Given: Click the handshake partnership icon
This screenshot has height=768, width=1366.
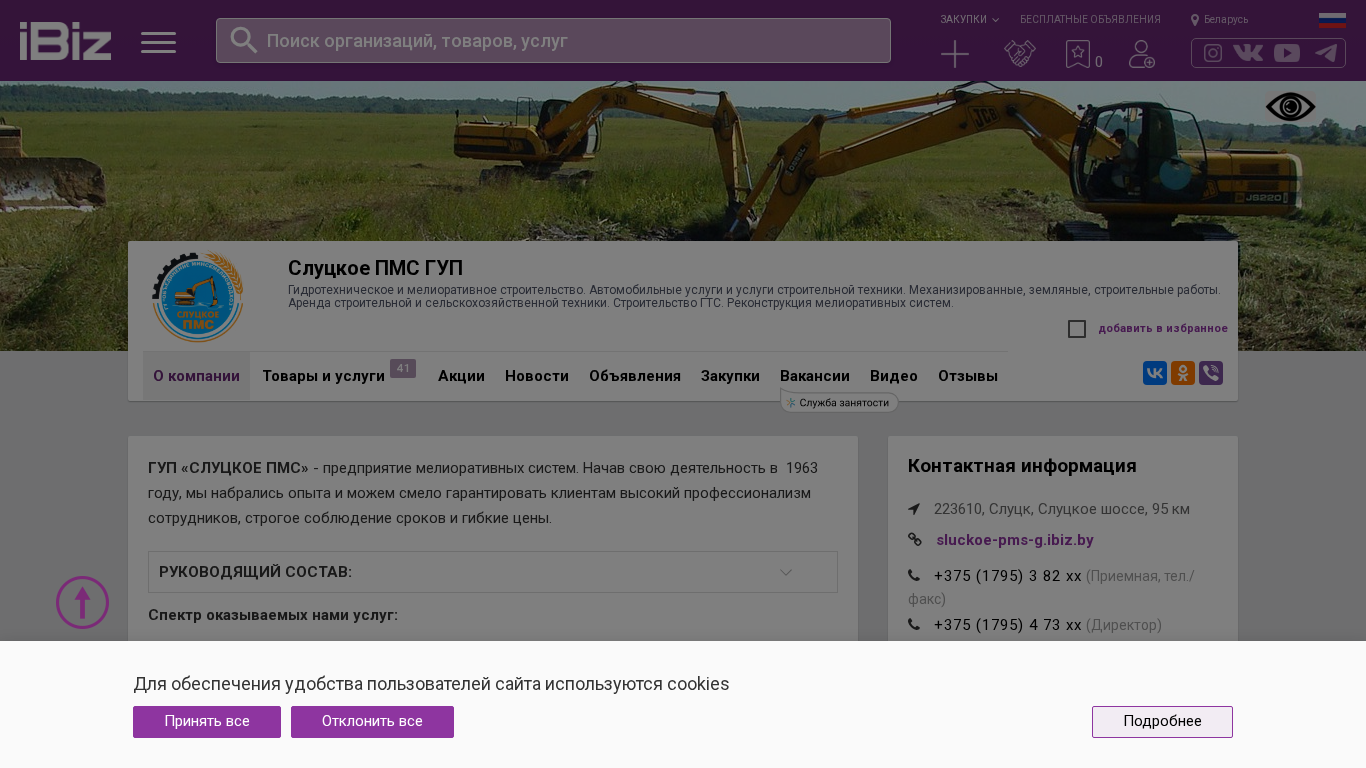Looking at the screenshot, I should pos(1019,54).
